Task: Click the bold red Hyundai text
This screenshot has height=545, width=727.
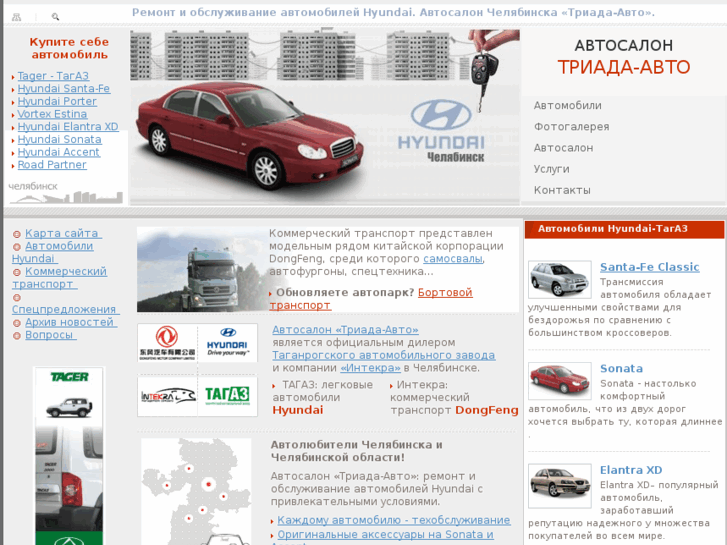Action: (x=298, y=410)
